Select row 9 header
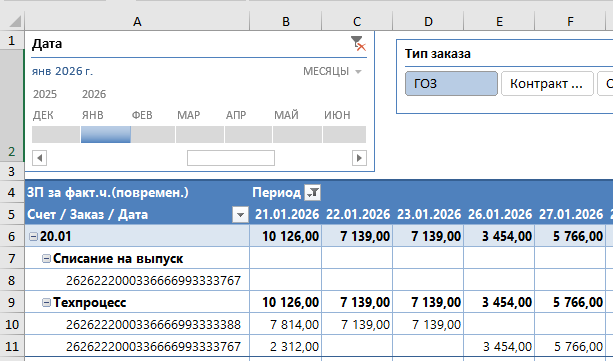 (12, 302)
